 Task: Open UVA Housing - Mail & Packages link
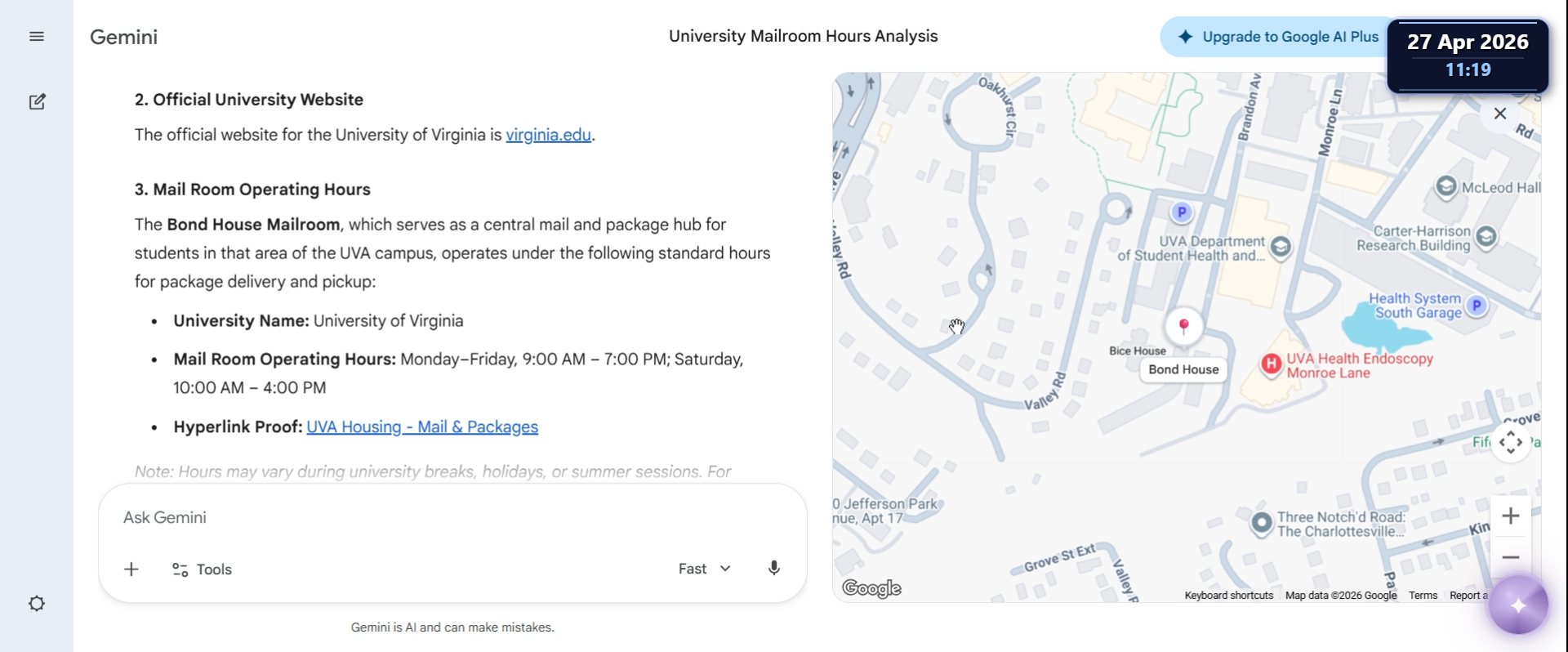coord(422,427)
